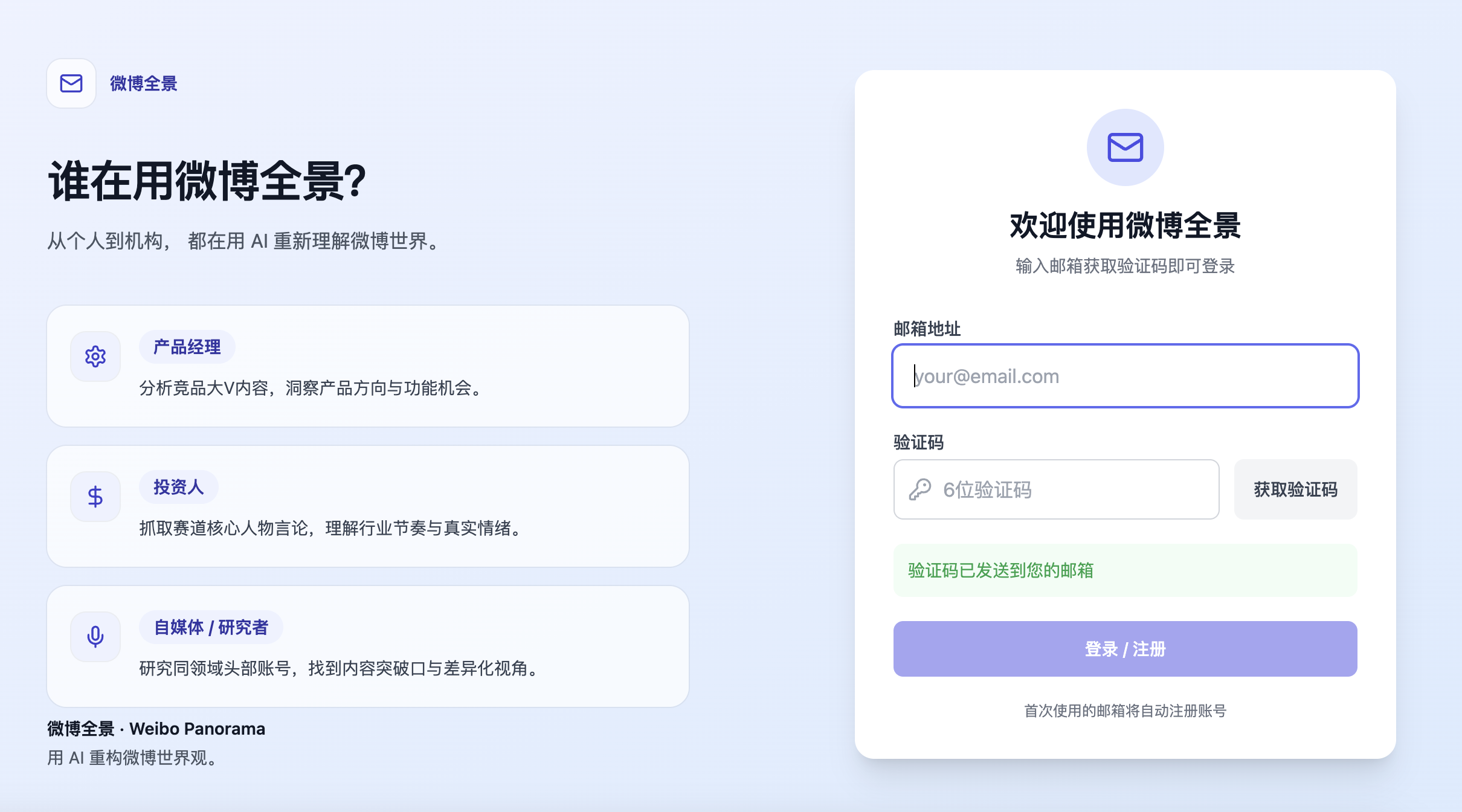Click the 登录 / 注册 button

coord(1125,649)
